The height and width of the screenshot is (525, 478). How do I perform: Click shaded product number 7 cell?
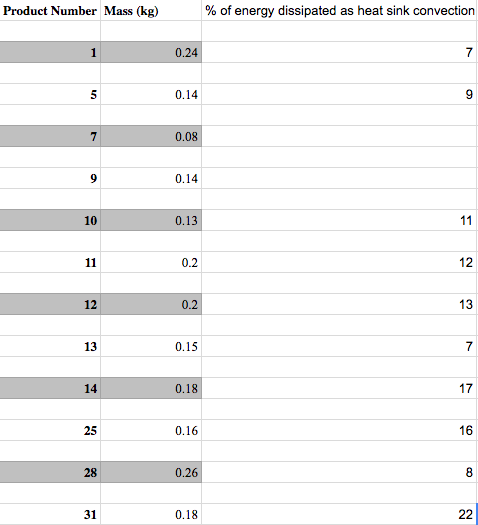pos(50,136)
